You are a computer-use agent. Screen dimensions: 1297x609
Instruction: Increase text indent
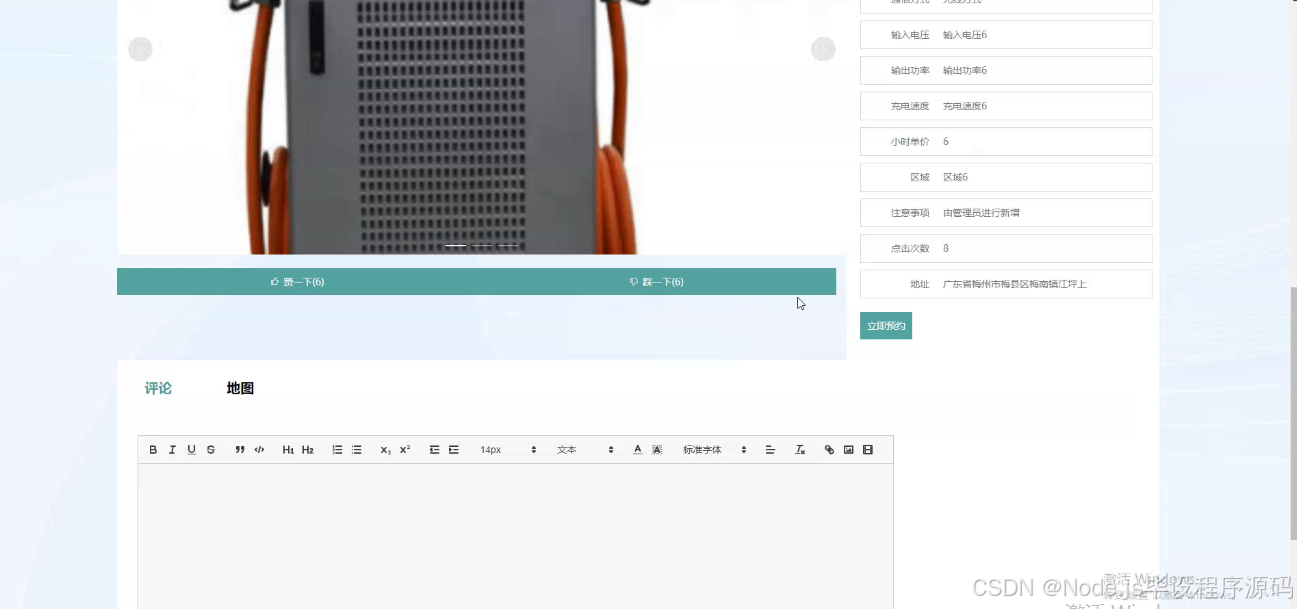tap(454, 450)
